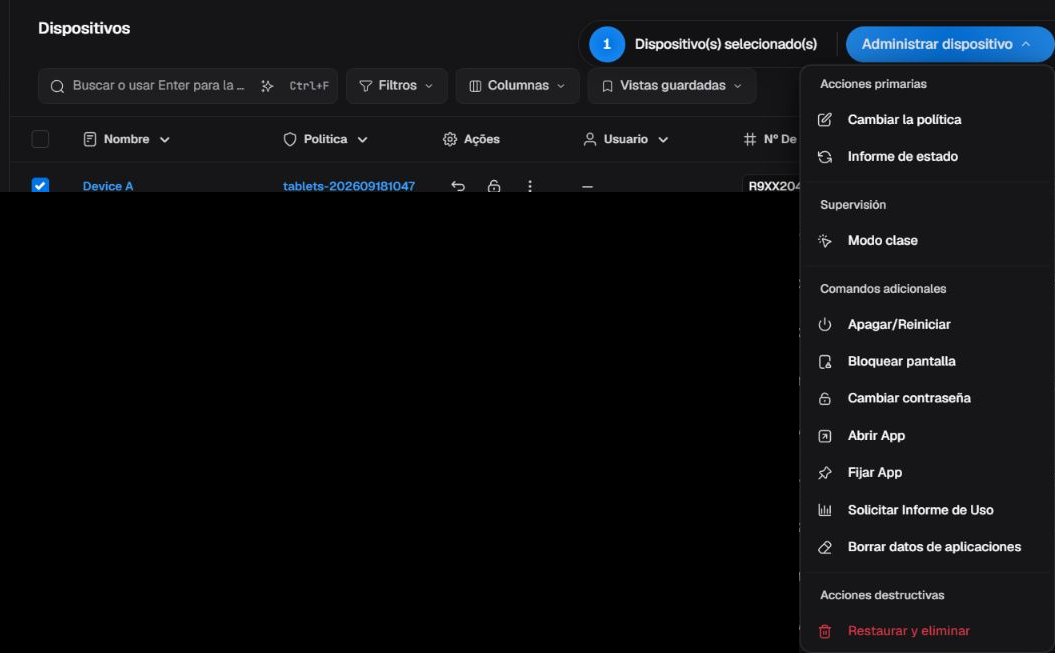Click the selected count badge showing 1
This screenshot has height=653, width=1055.
pyautogui.click(x=607, y=44)
